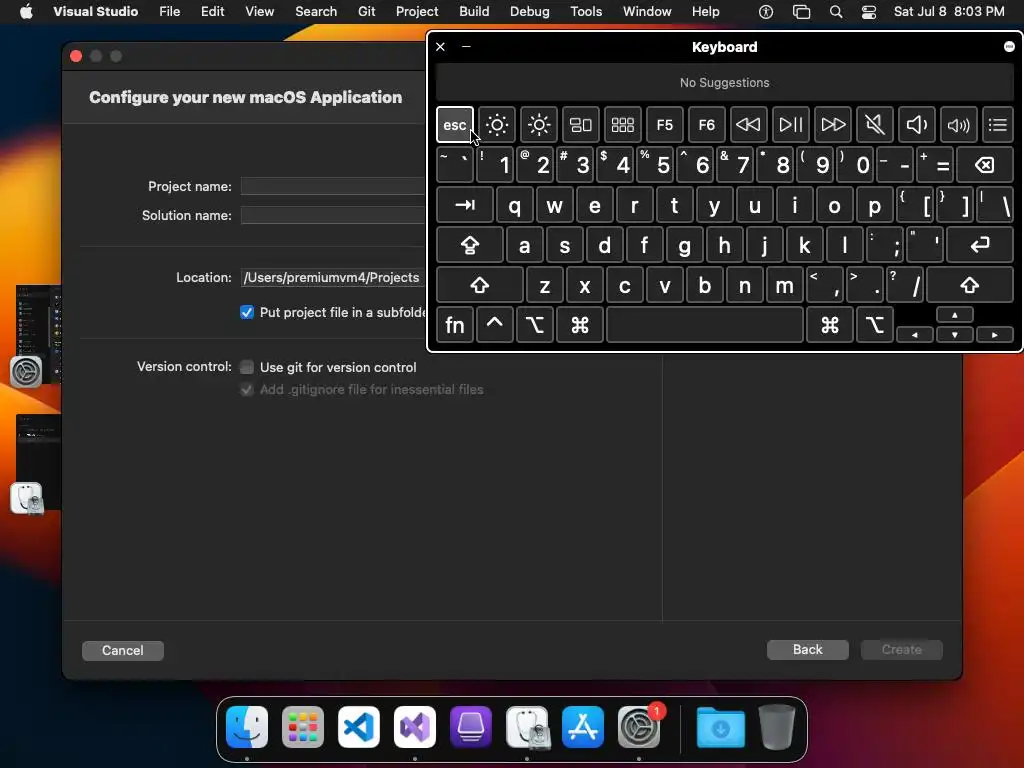Screen dimensions: 1024x768
Task: Open the Project menu
Action: [417, 11]
